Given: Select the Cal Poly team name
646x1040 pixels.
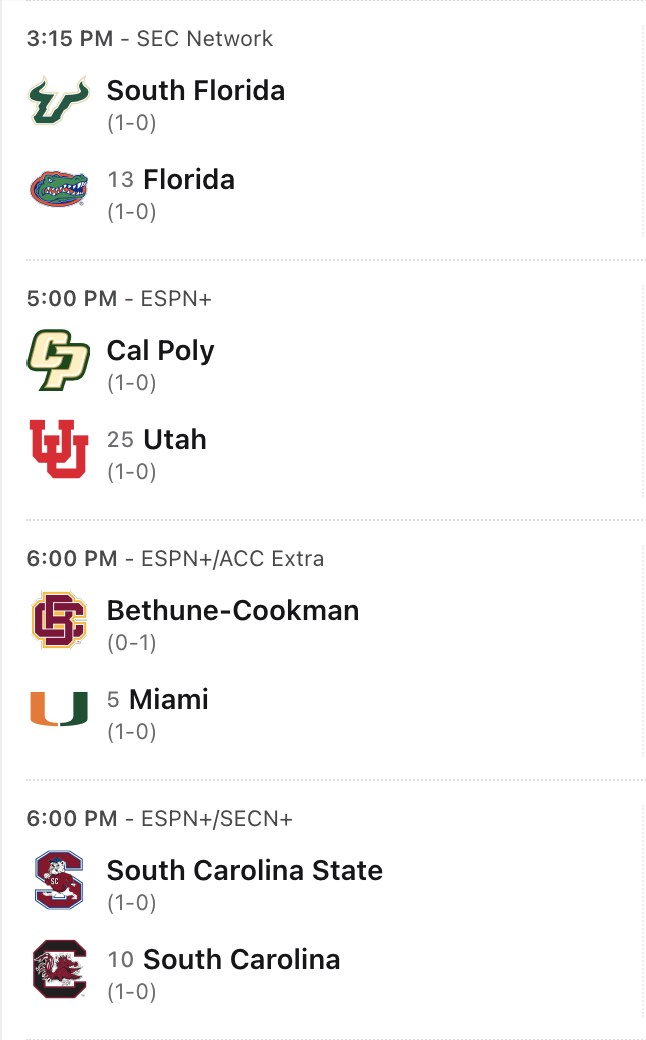Looking at the screenshot, I should 161,351.
